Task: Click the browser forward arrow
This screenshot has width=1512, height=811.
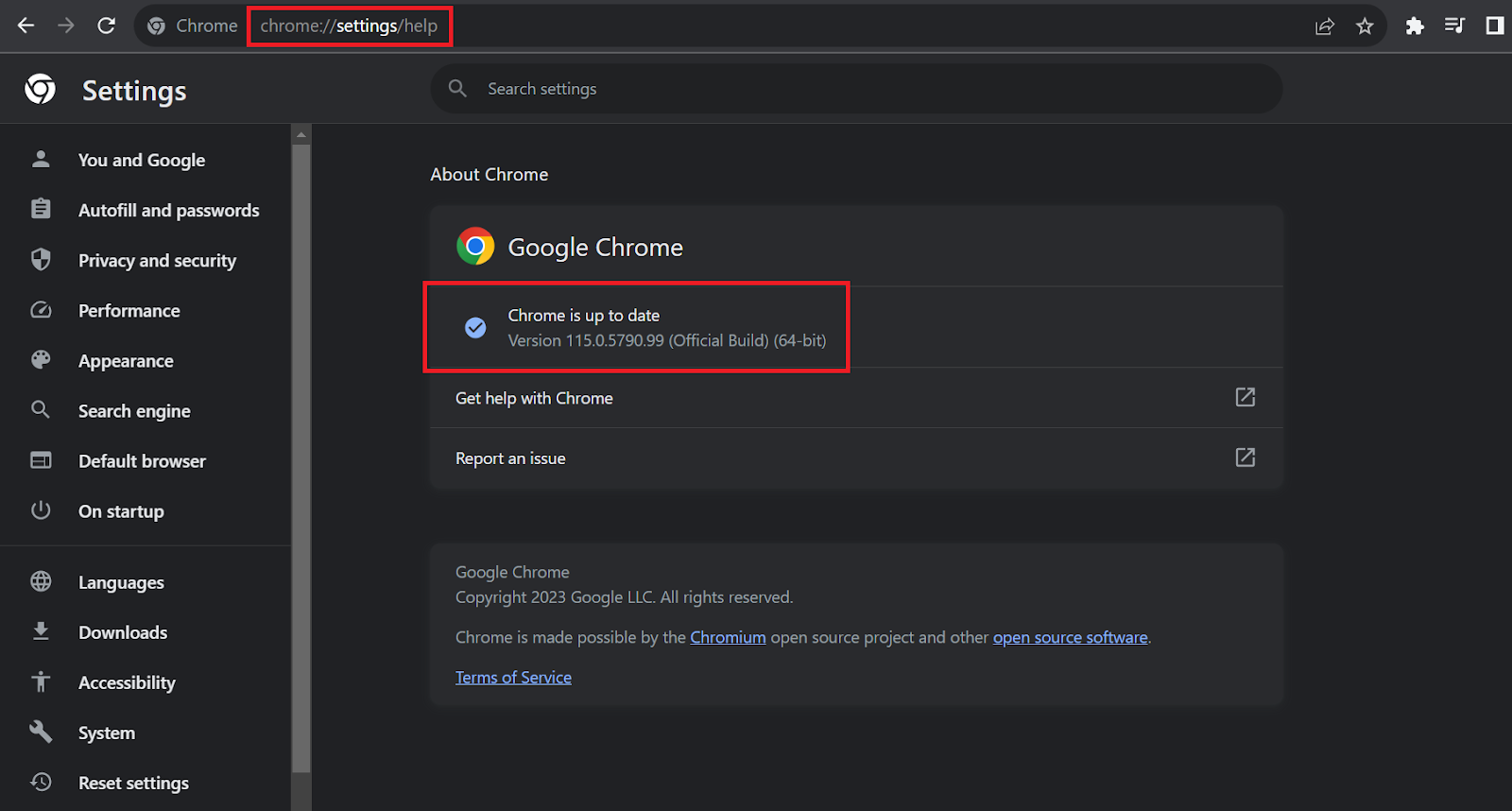Action: (66, 26)
